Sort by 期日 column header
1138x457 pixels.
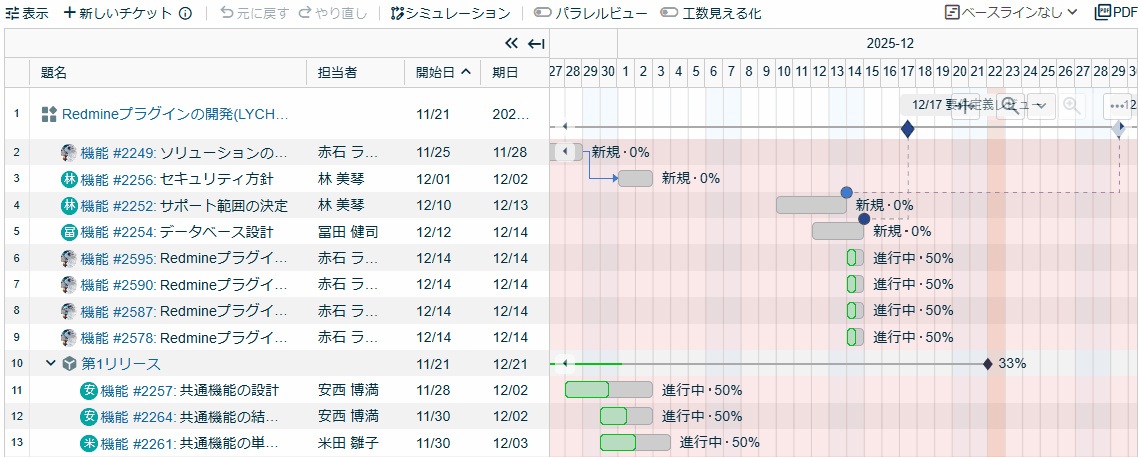(505, 73)
